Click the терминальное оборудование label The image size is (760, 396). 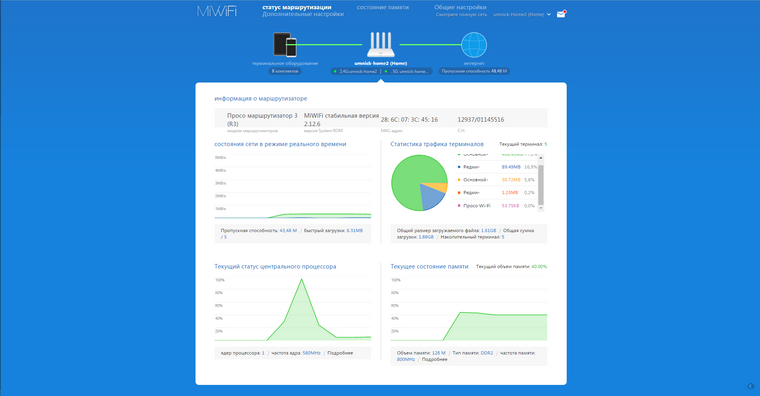[x=285, y=63]
